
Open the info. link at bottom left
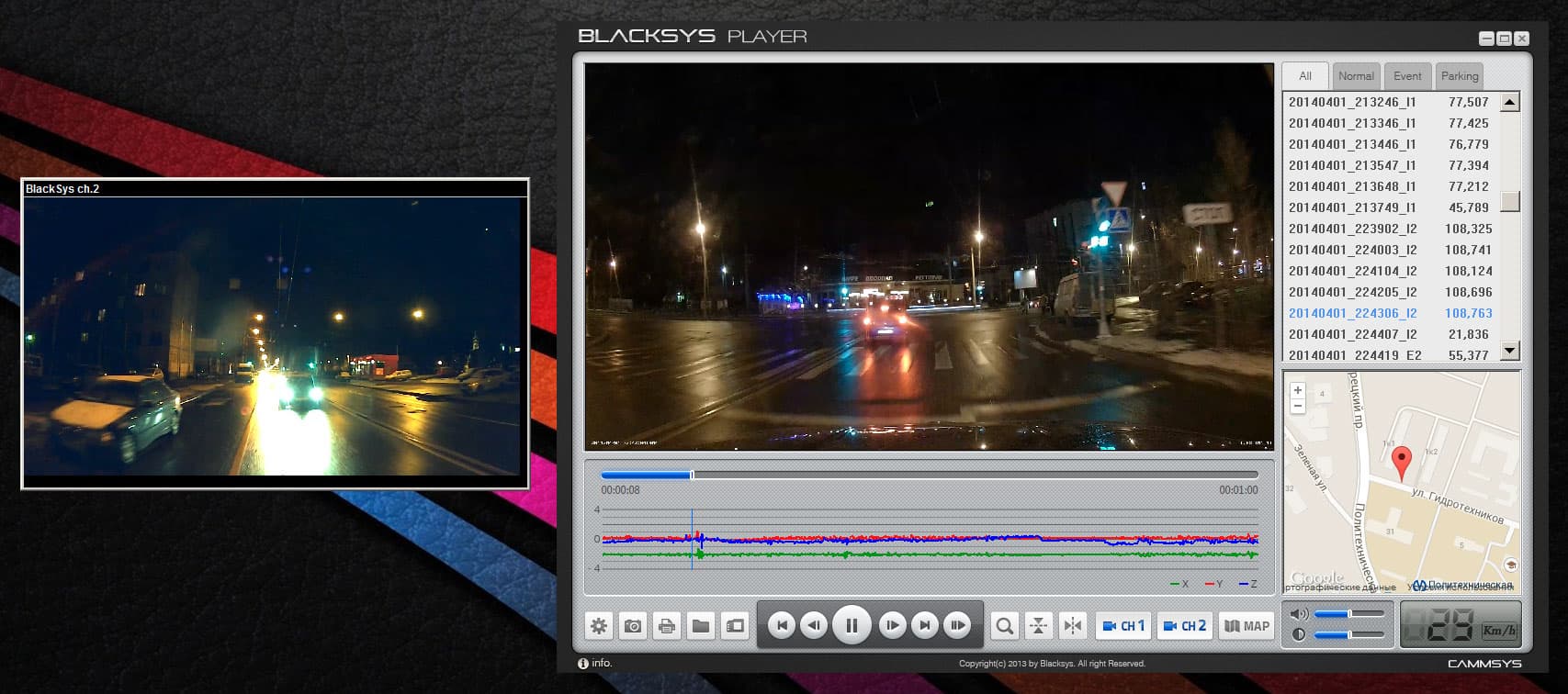click(x=595, y=663)
